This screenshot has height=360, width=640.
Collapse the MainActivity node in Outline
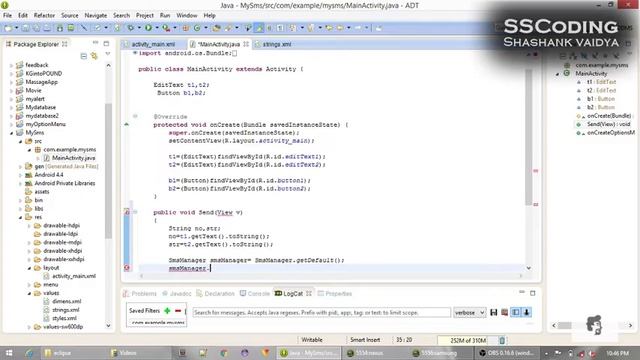click(558, 73)
